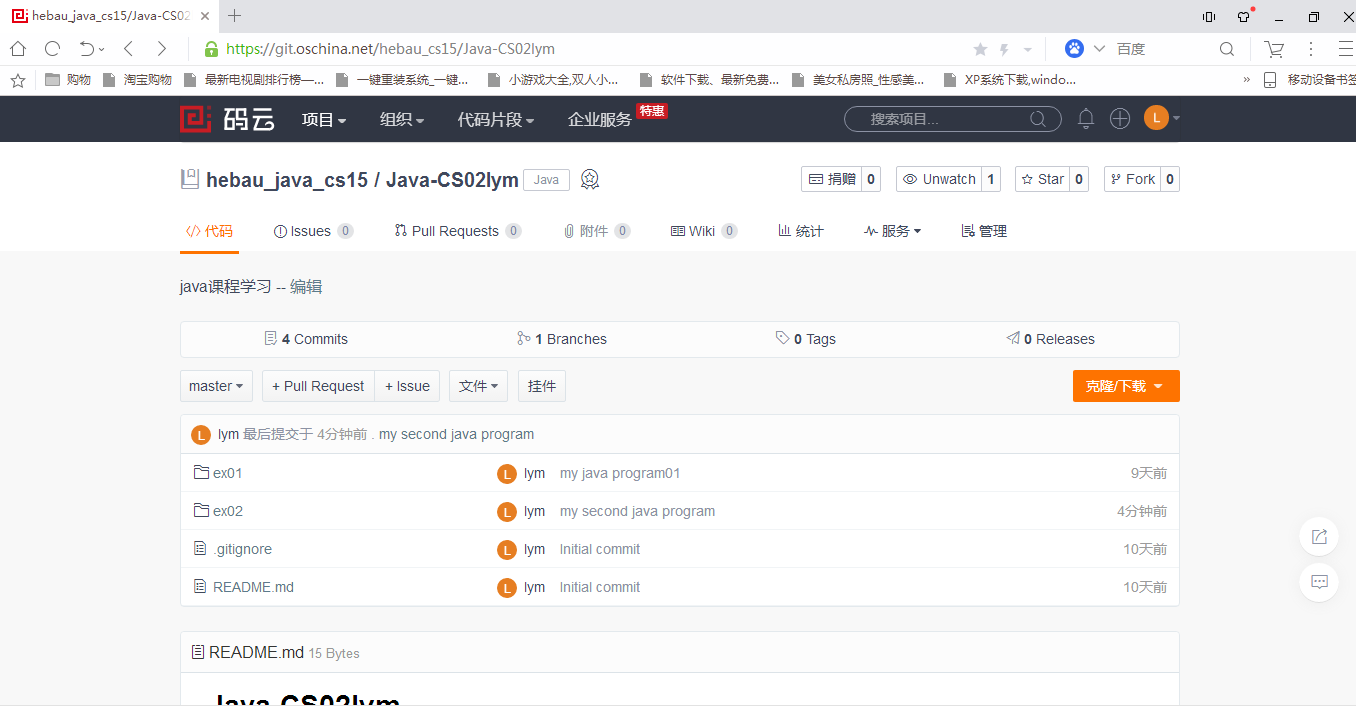The width and height of the screenshot is (1356, 709).
Task: View 0 Tags
Action: tap(806, 339)
